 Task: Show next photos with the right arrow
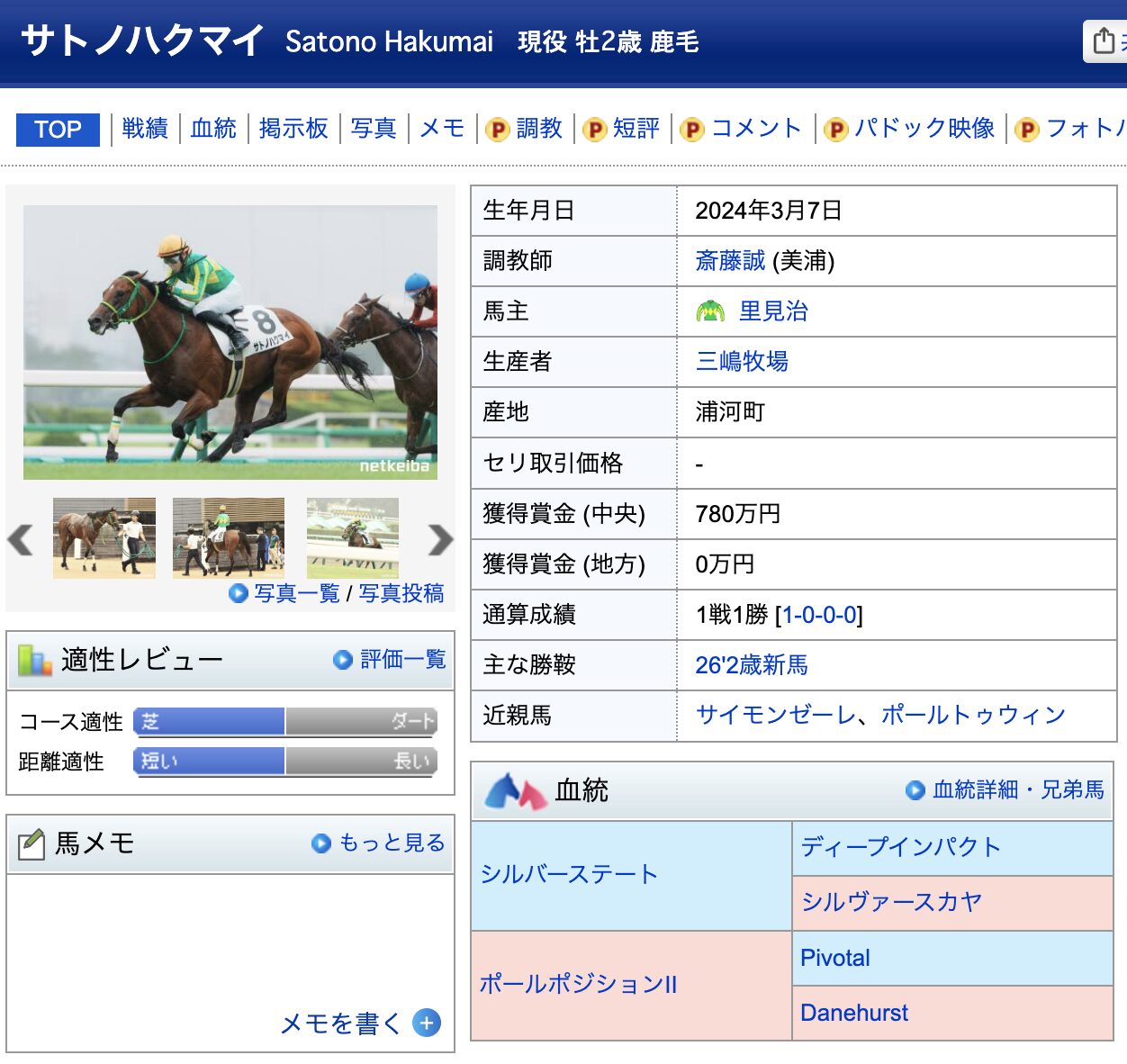440,539
